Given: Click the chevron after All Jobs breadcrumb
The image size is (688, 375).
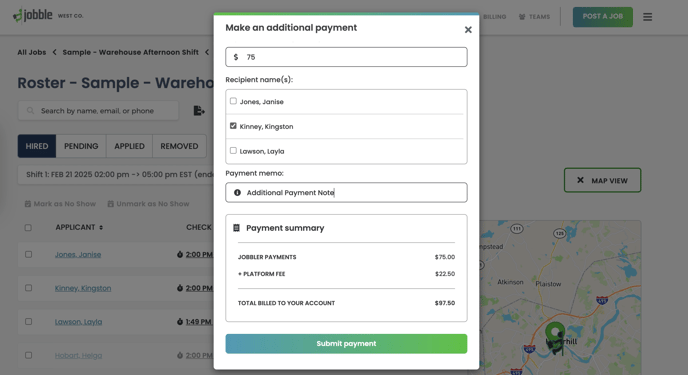Looking at the screenshot, I should point(54,52).
